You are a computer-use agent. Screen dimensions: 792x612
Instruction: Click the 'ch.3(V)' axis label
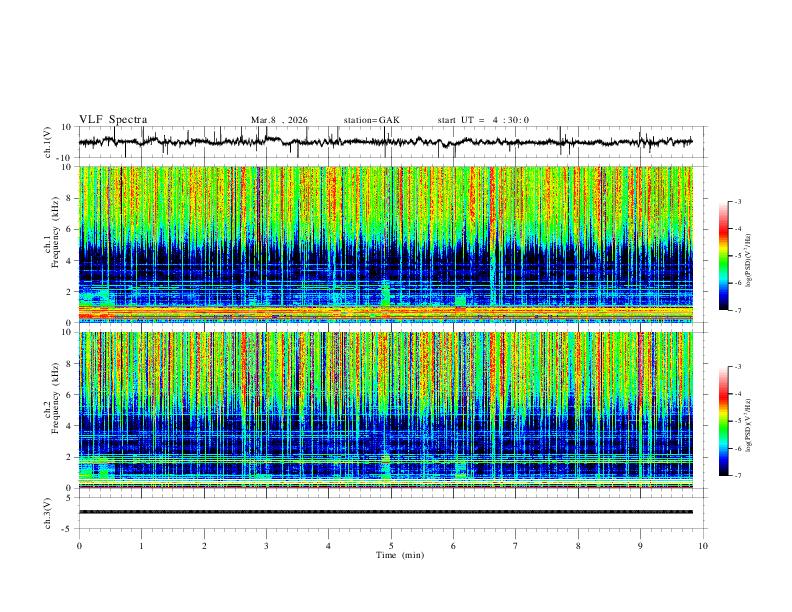48,513
